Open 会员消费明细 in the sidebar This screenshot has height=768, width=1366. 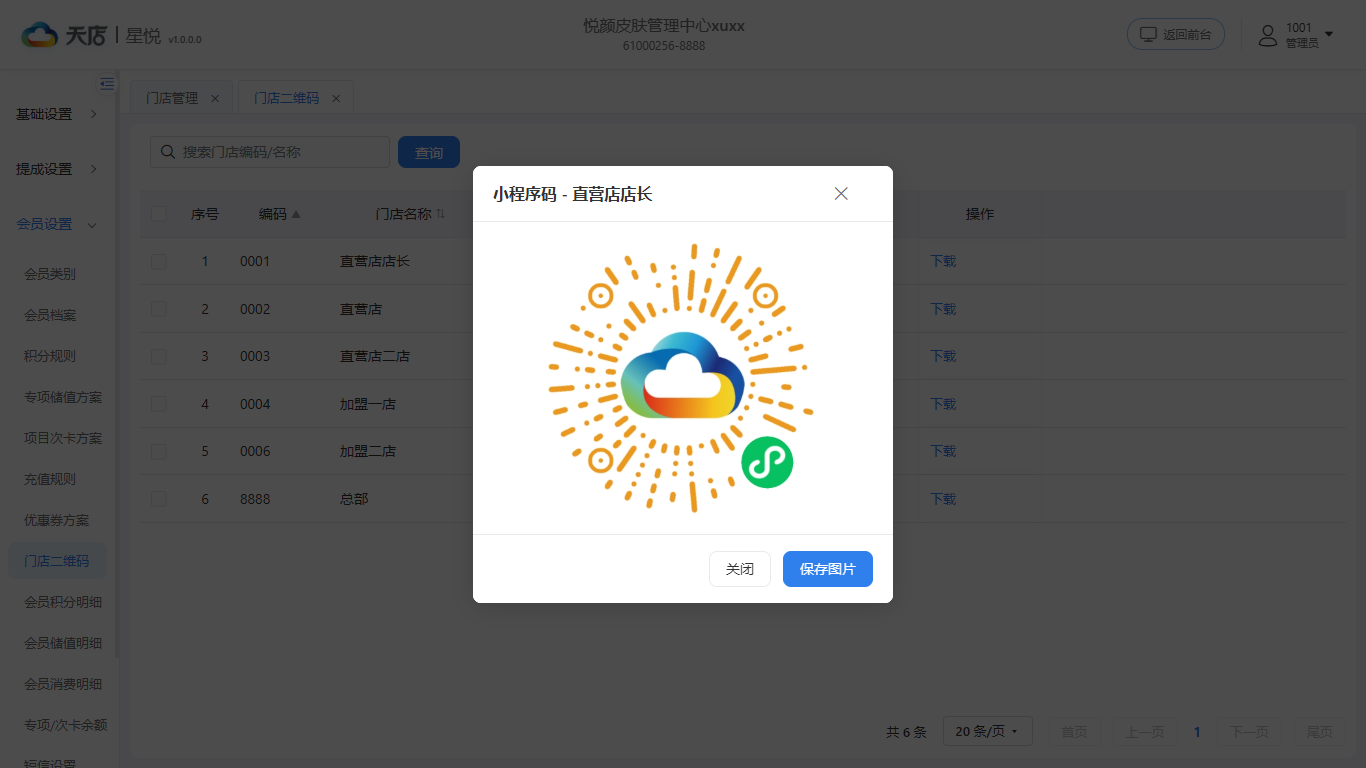pyautogui.click(x=63, y=684)
